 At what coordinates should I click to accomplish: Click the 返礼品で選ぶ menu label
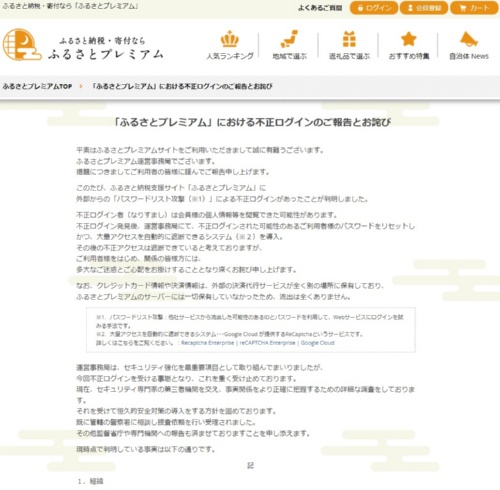click(349, 56)
